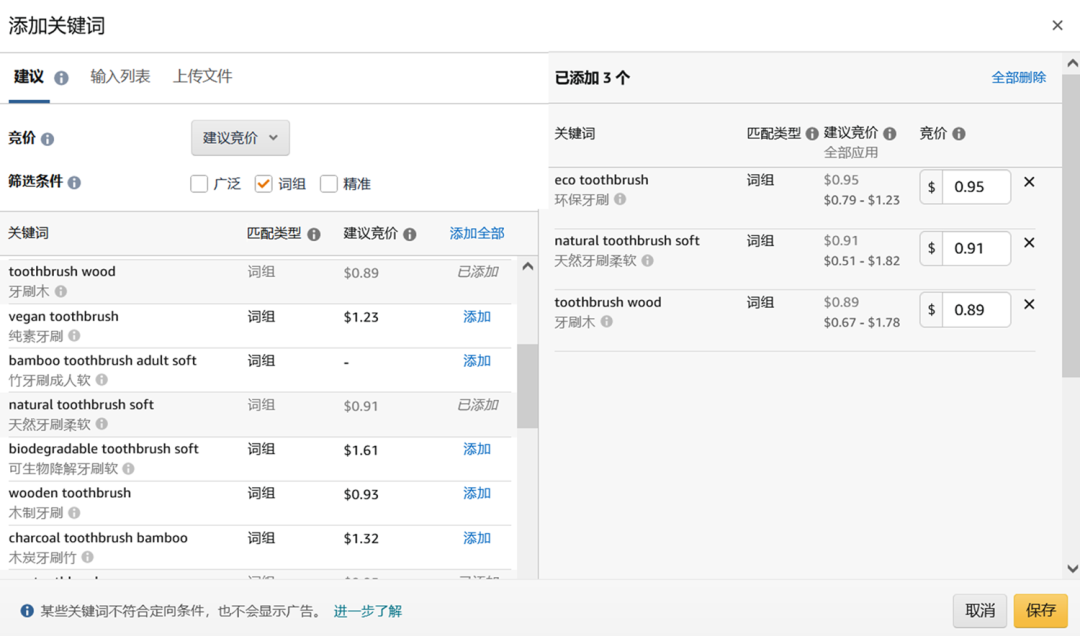Click the info icon next to 环保牙刷 translation
Image resolution: width=1080 pixels, height=636 pixels.
622,199
